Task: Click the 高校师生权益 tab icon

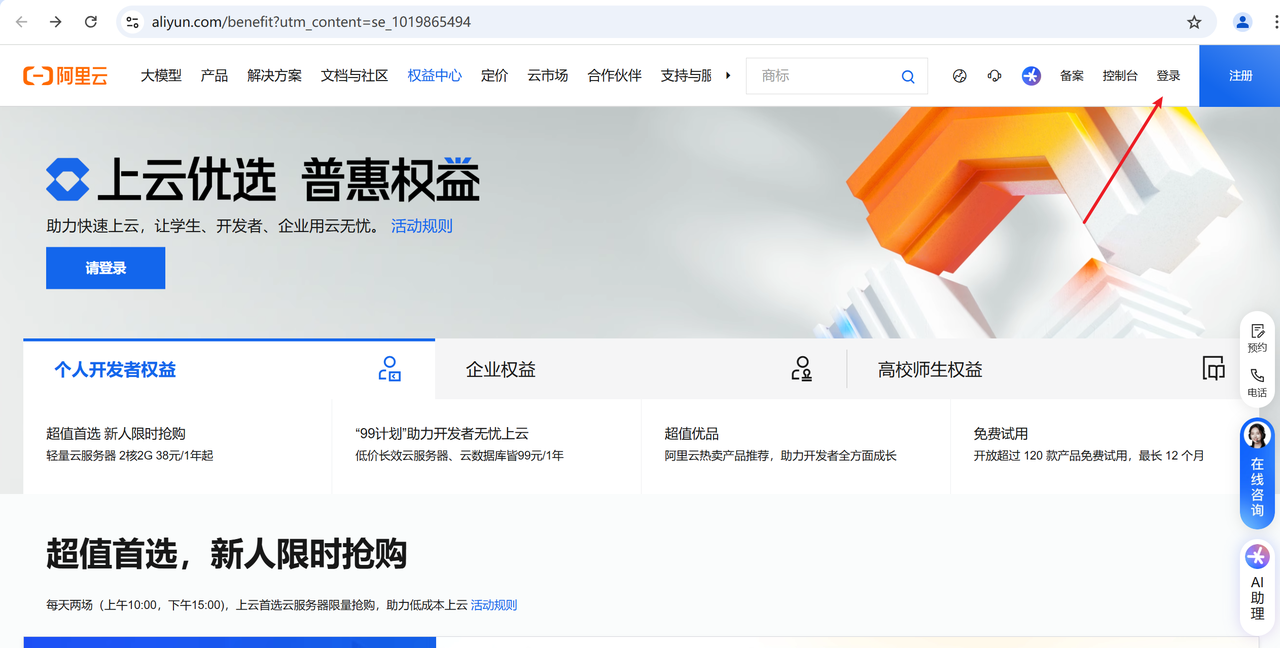Action: click(1213, 369)
